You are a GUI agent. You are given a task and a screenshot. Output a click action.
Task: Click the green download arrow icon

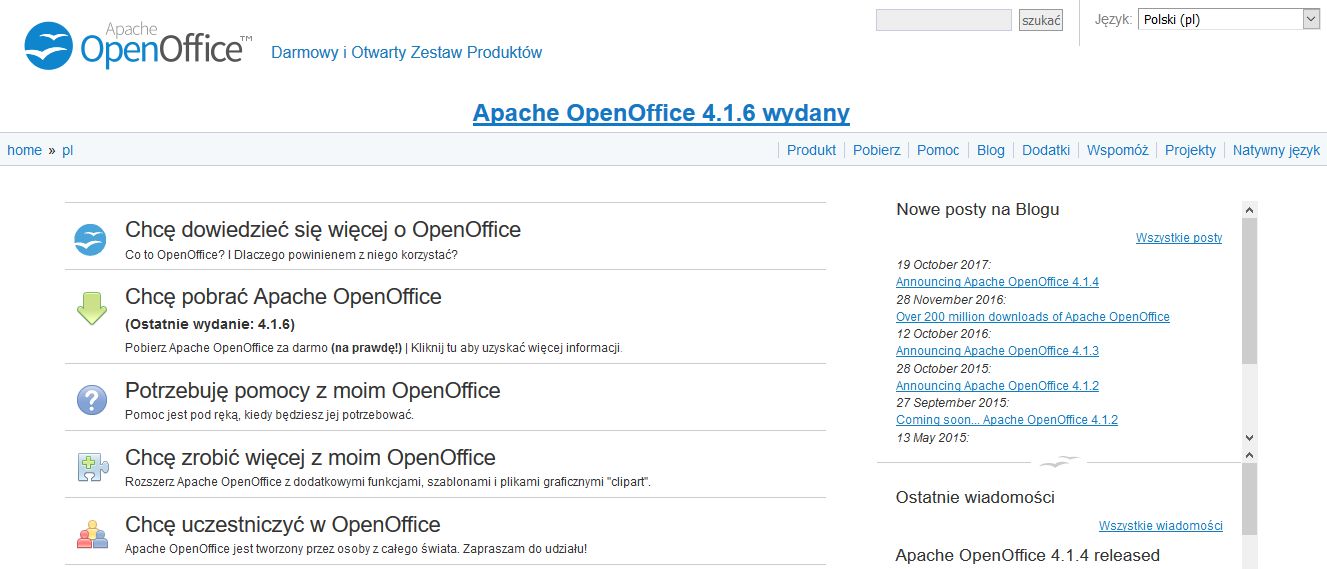coord(92,308)
